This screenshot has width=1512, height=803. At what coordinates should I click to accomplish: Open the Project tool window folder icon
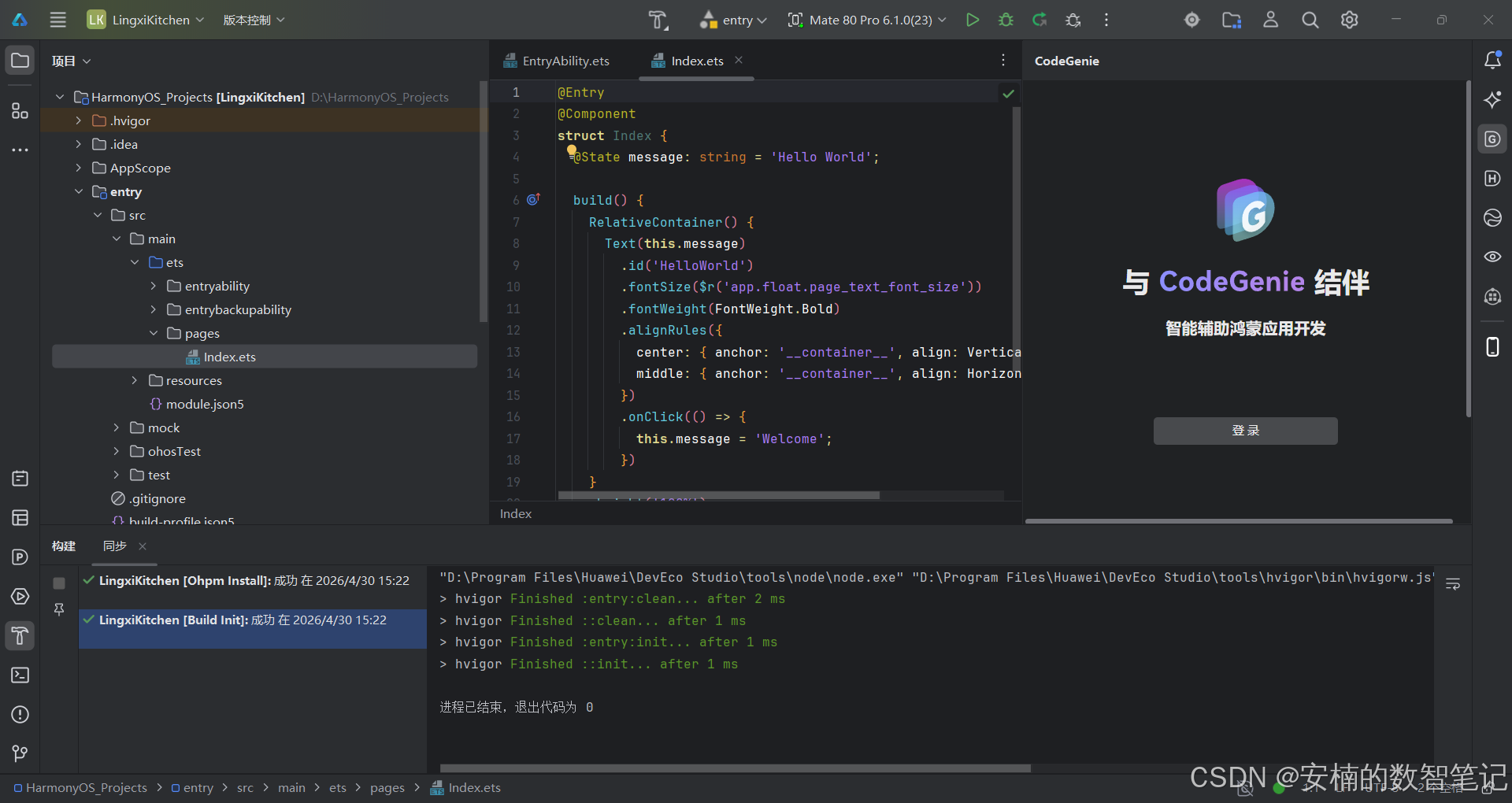pyautogui.click(x=20, y=61)
